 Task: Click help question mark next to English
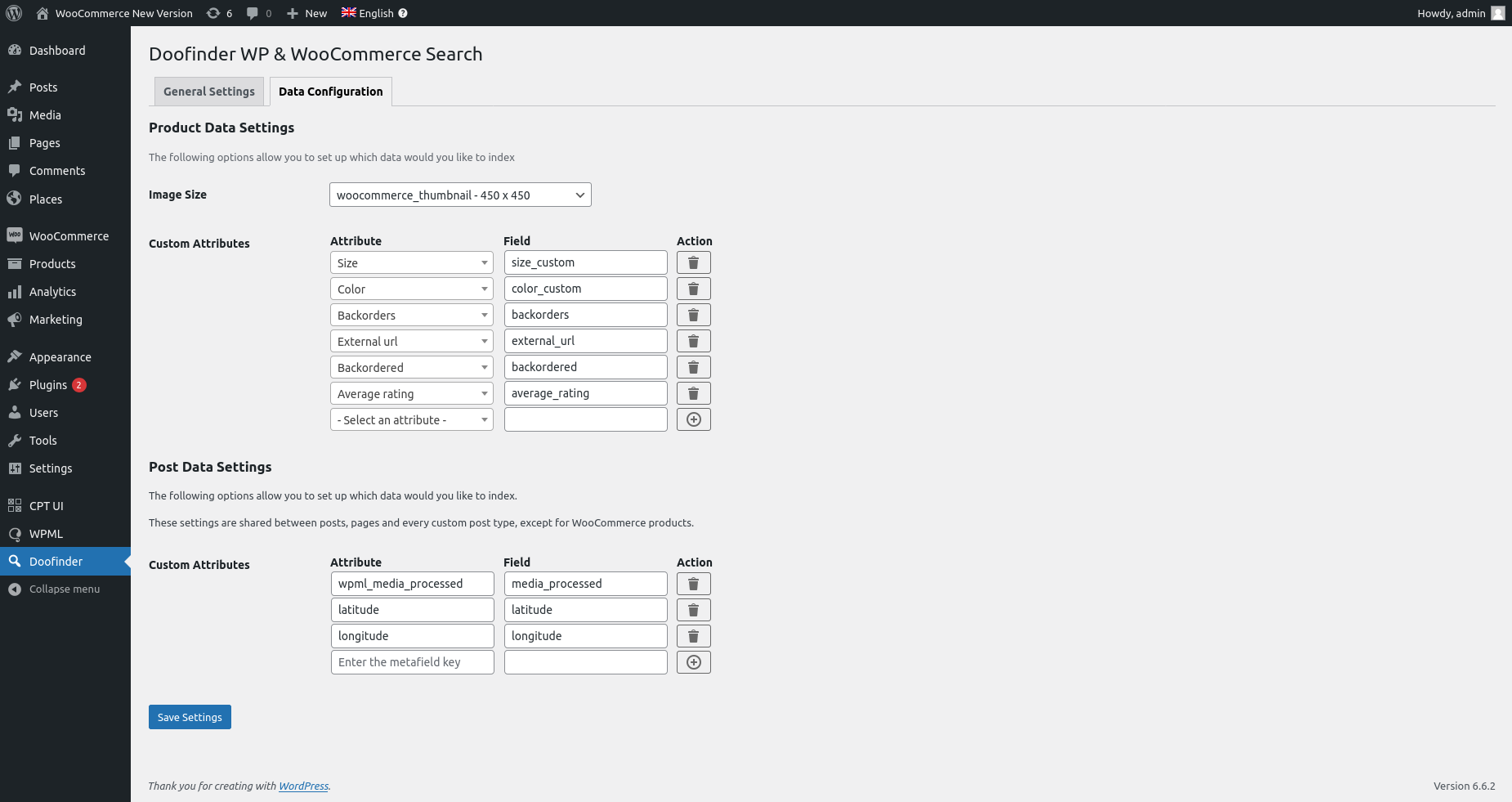[403, 13]
